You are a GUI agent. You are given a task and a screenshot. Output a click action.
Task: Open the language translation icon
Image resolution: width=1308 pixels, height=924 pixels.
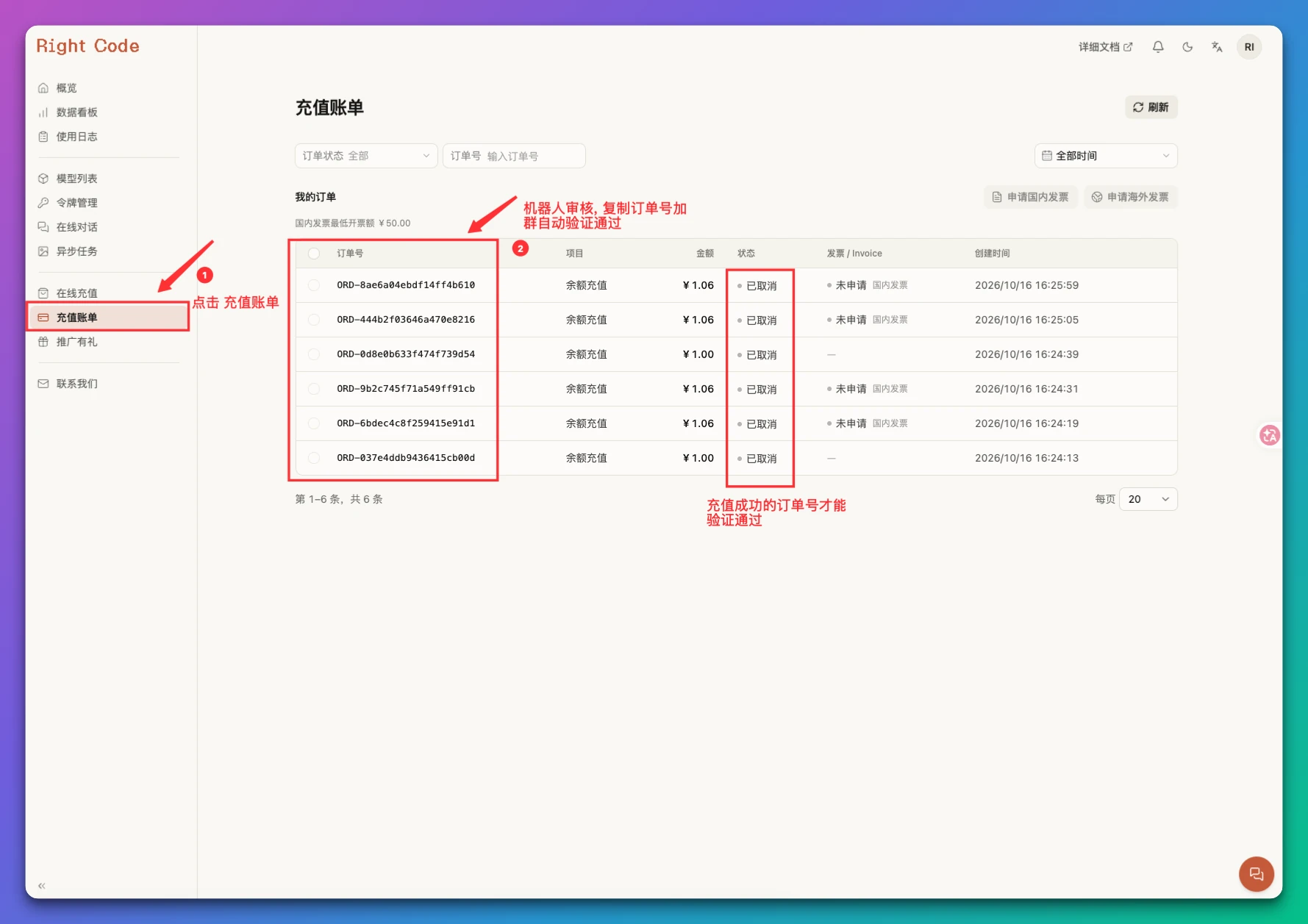(x=1217, y=47)
